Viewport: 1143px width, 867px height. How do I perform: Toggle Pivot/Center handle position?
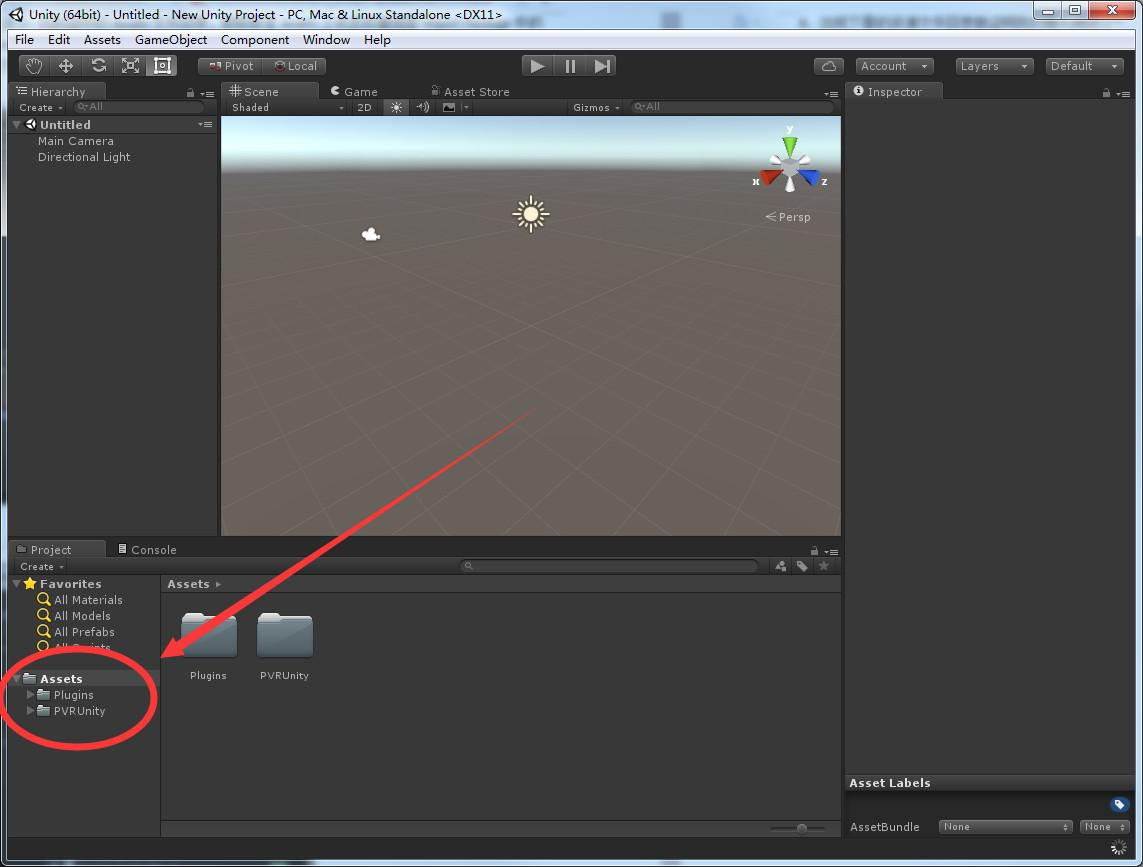click(231, 66)
